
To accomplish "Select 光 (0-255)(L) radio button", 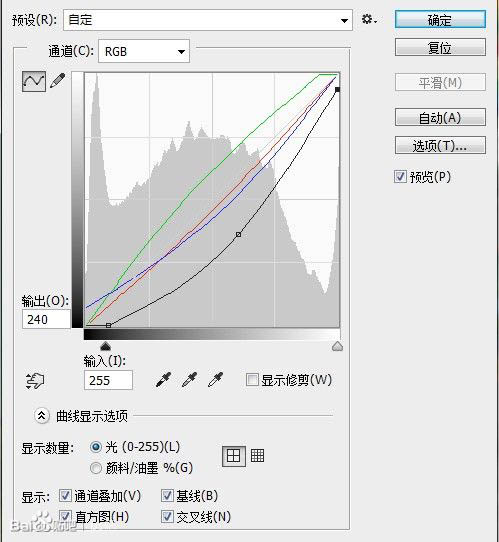I will pos(96,447).
